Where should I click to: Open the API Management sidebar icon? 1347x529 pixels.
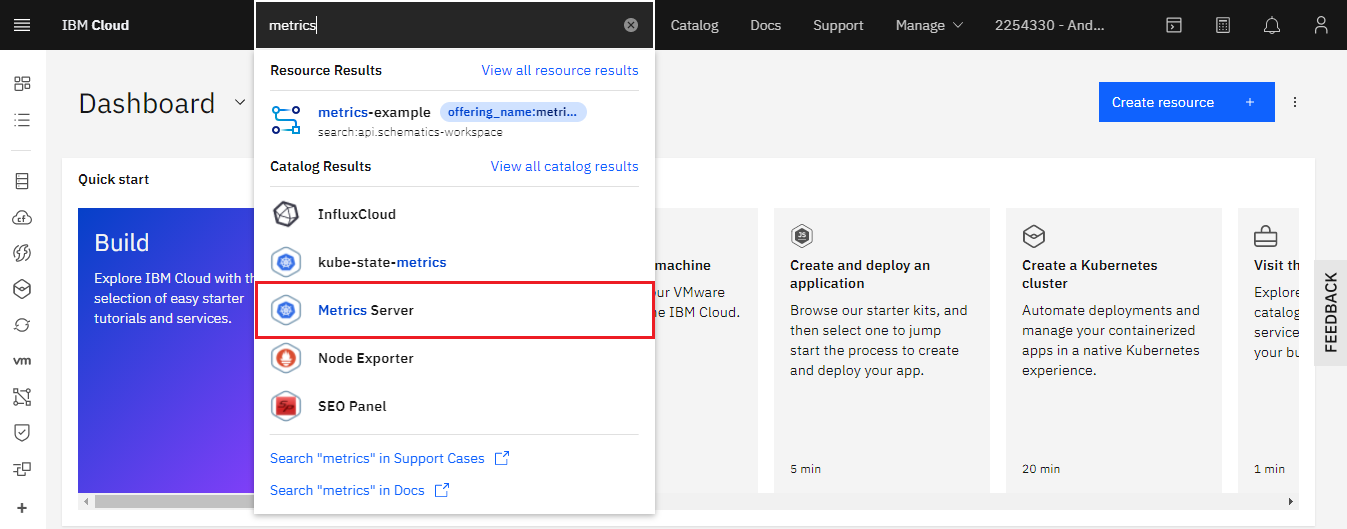(22, 469)
